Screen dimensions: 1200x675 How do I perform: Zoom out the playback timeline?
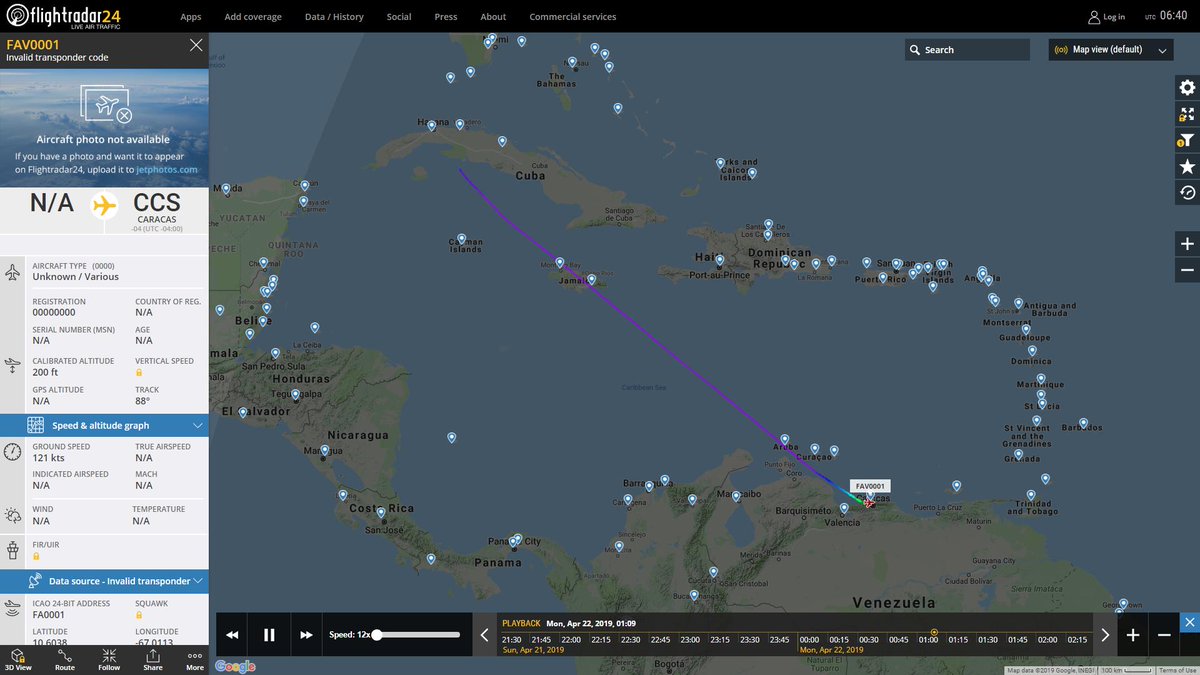[1165, 635]
